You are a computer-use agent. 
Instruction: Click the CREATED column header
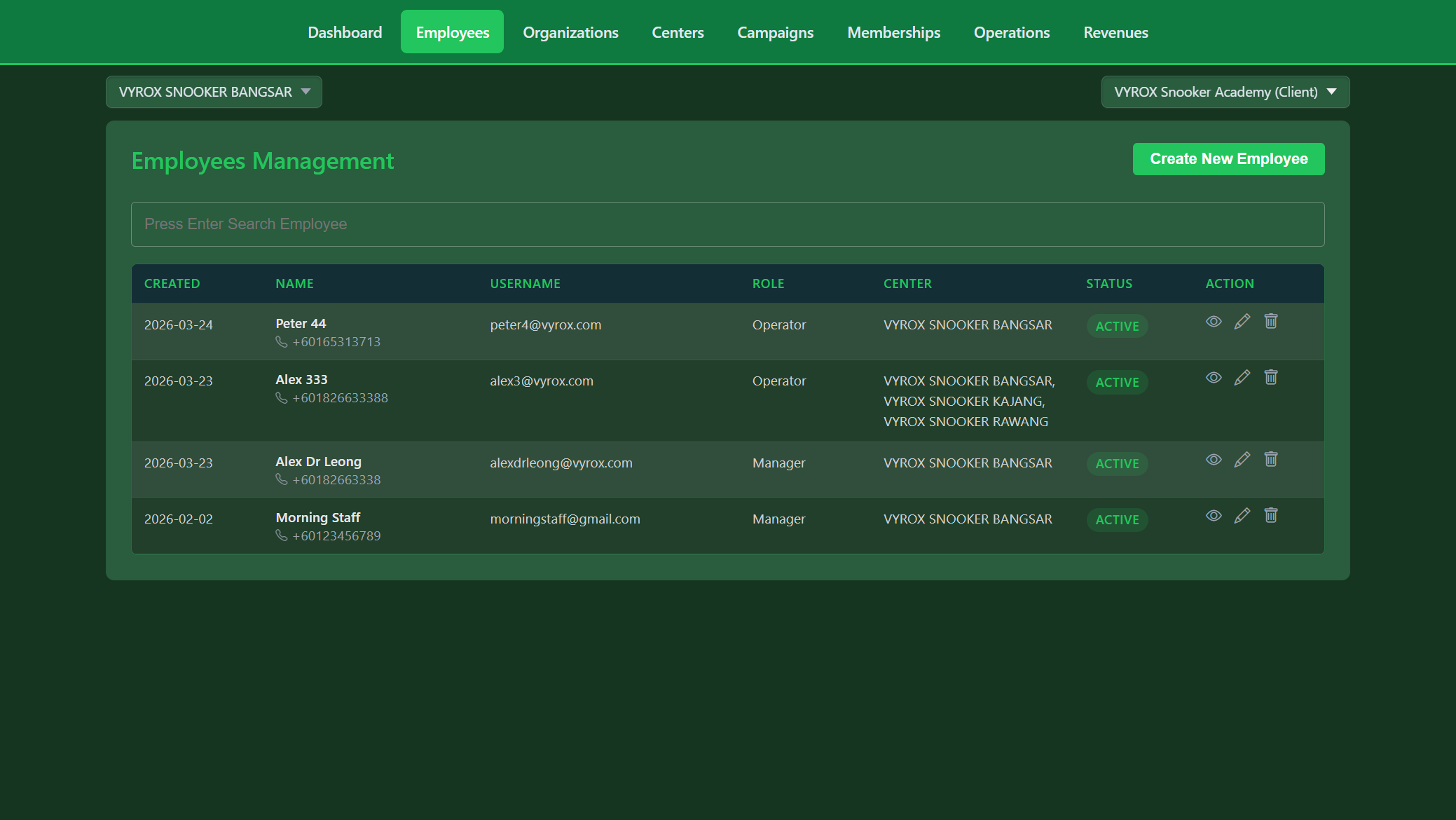(x=172, y=284)
